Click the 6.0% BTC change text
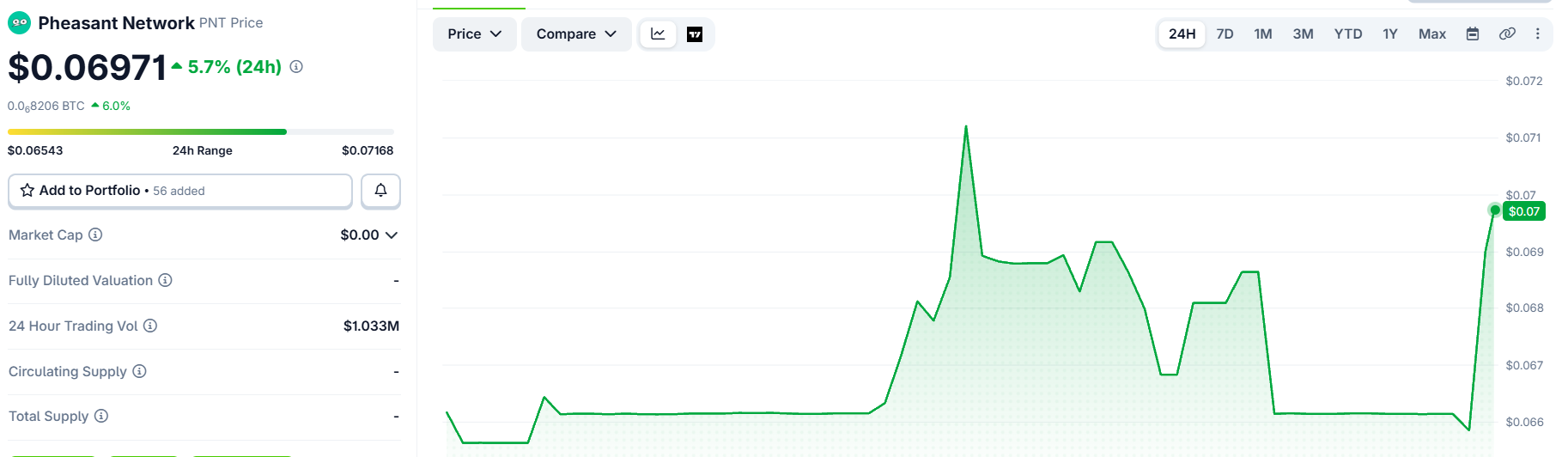Viewport: 1568px width, 457px height. coord(116,106)
